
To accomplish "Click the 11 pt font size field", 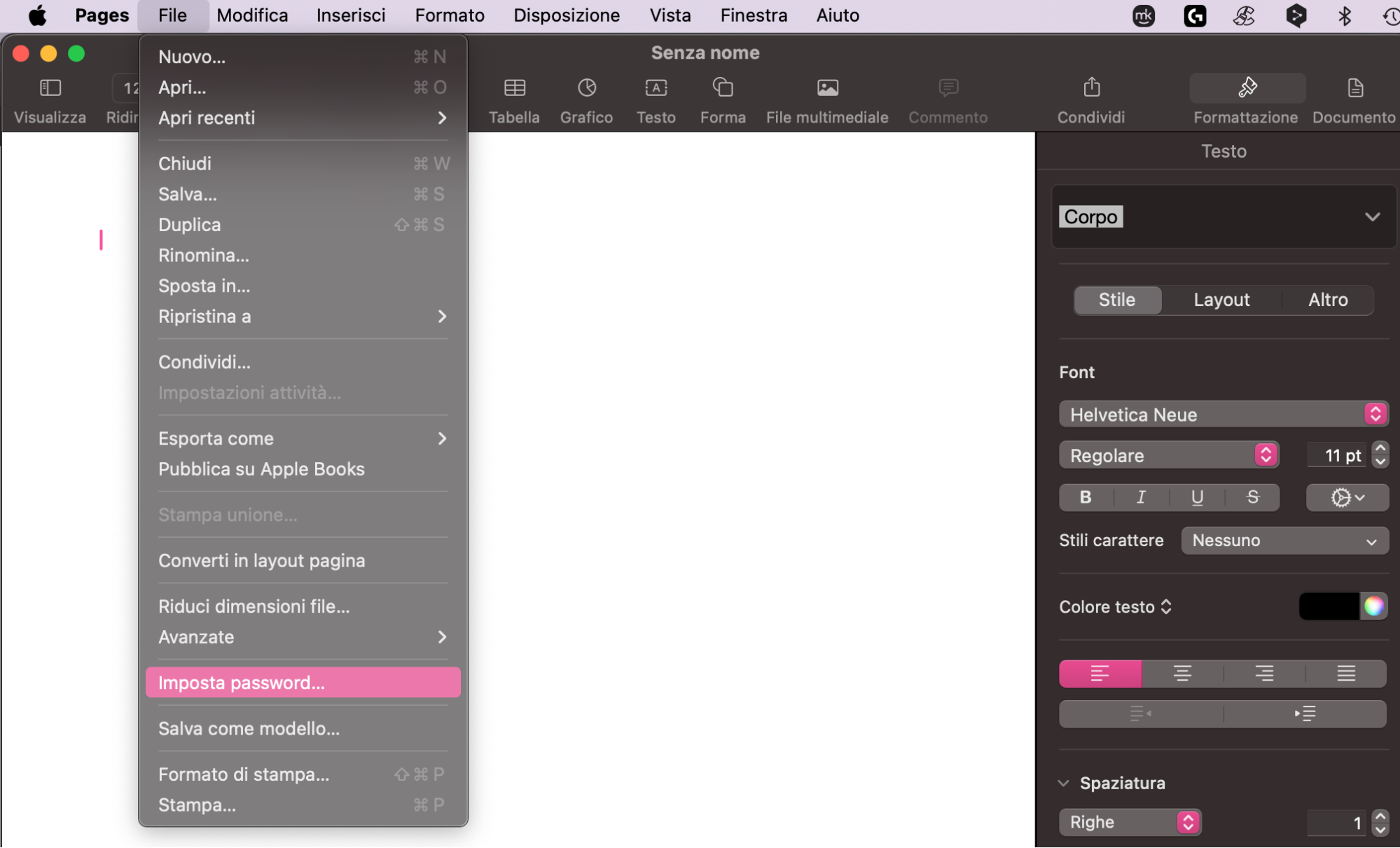I will click(1337, 456).
